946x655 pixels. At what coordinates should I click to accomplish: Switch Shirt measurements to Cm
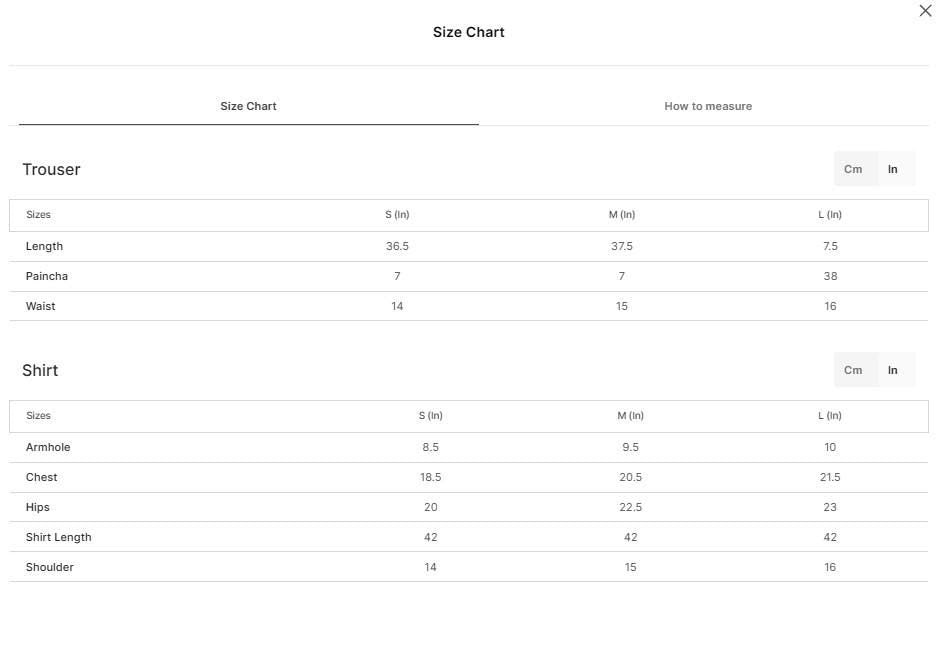click(852, 370)
